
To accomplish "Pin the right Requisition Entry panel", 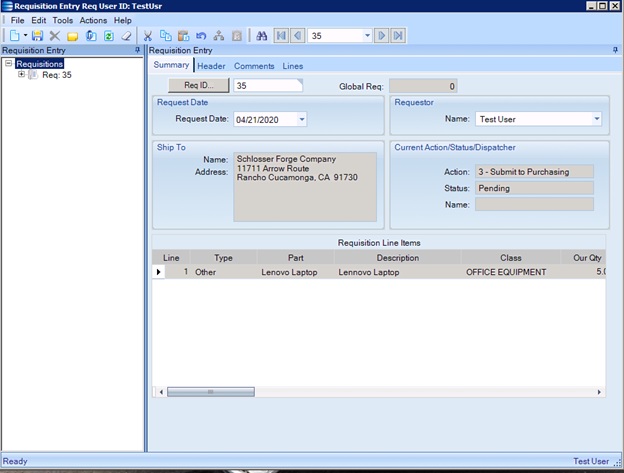I will pos(615,50).
